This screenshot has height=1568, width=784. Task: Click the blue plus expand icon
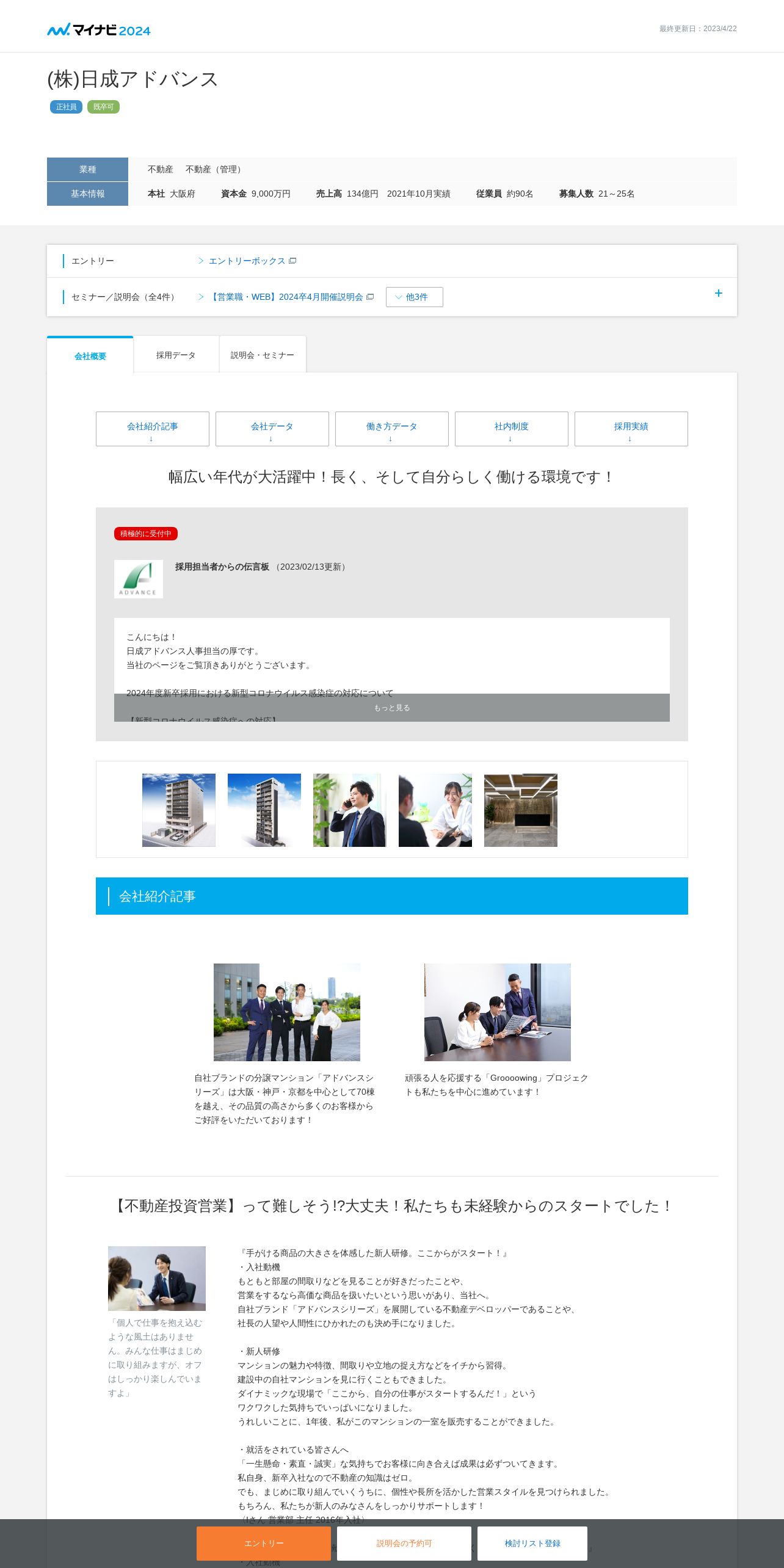[719, 293]
